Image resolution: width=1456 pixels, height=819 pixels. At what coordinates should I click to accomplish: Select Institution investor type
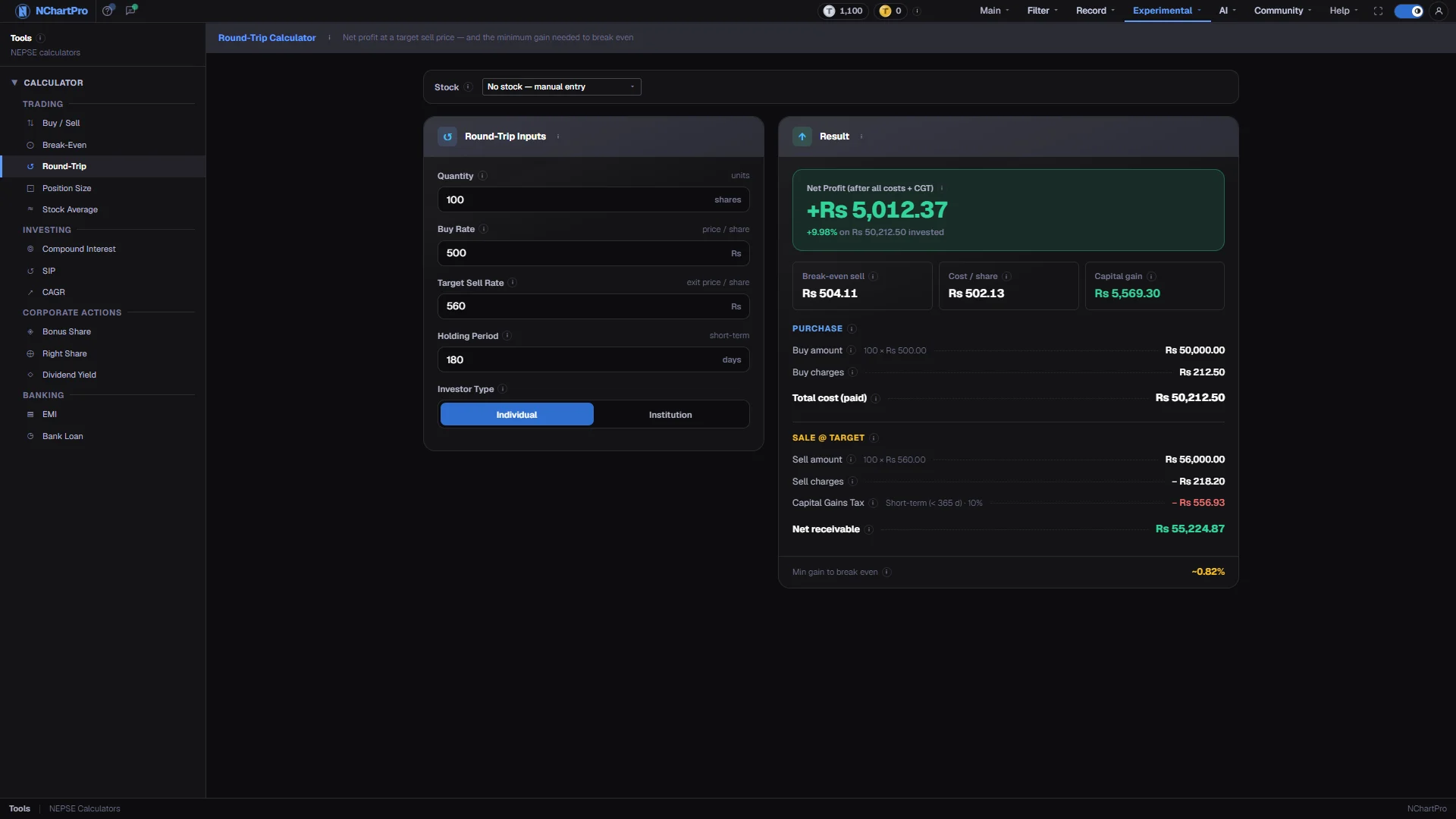tap(670, 415)
